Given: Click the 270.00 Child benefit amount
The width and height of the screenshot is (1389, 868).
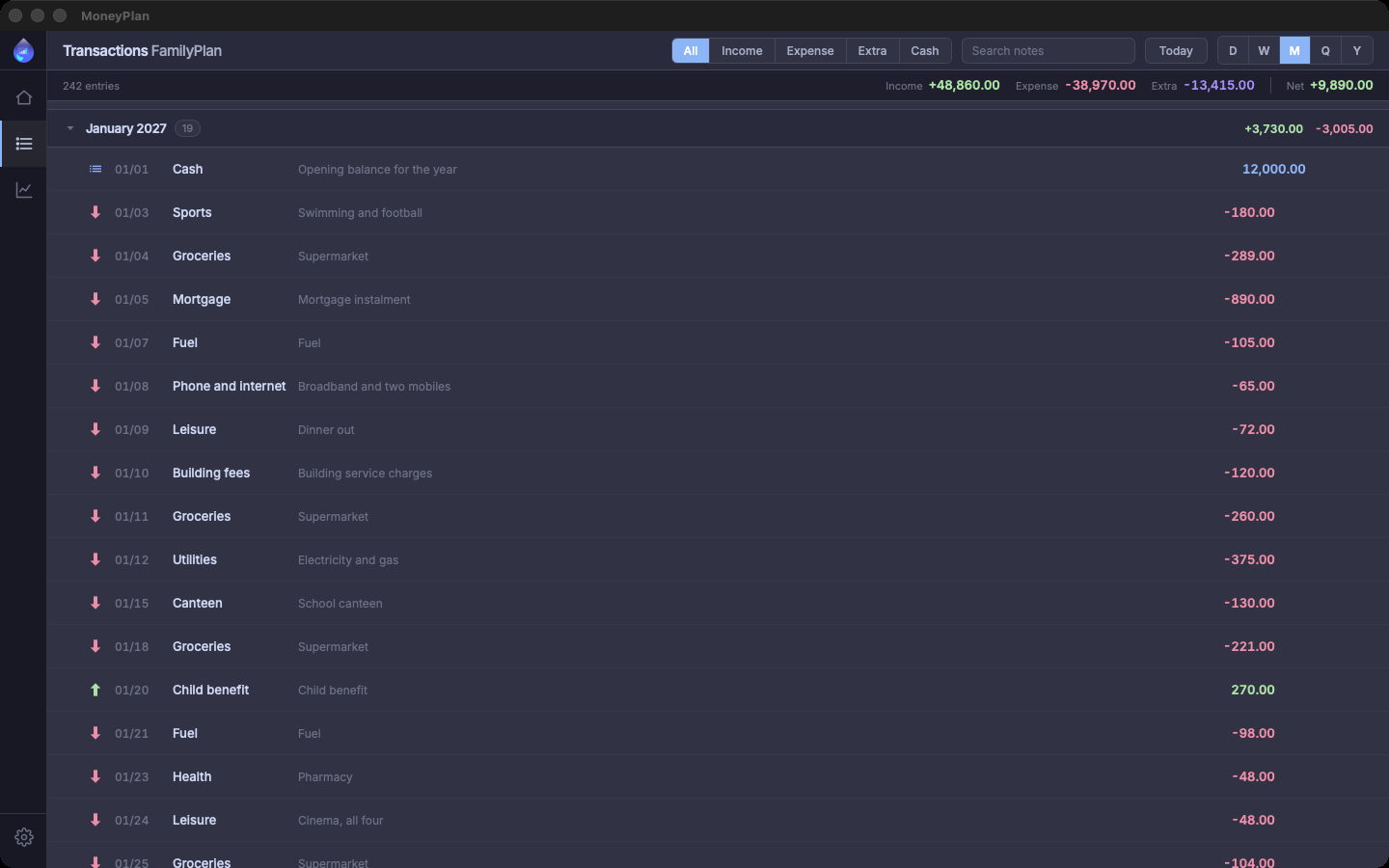Looking at the screenshot, I should tap(1253, 690).
